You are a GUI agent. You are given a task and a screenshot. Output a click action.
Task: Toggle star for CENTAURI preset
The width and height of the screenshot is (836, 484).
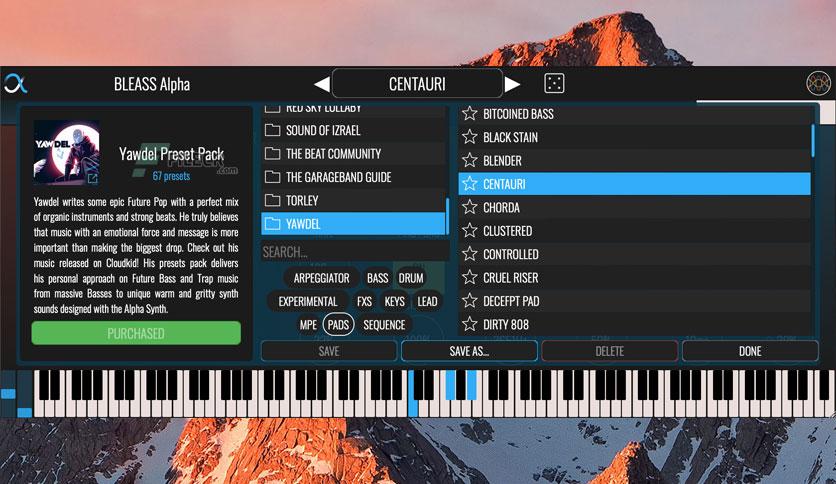coord(470,184)
